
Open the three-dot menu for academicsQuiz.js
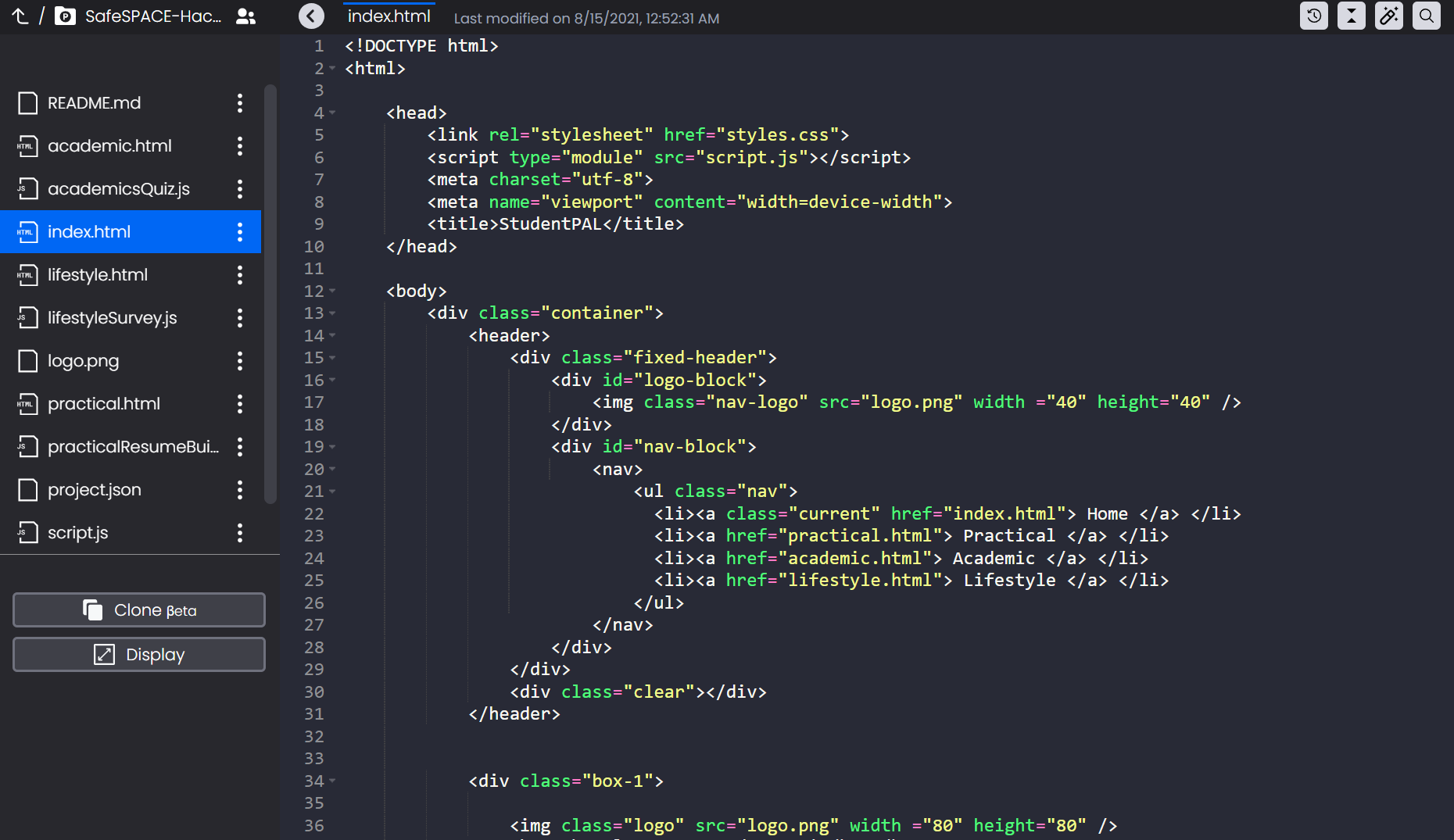click(x=240, y=189)
